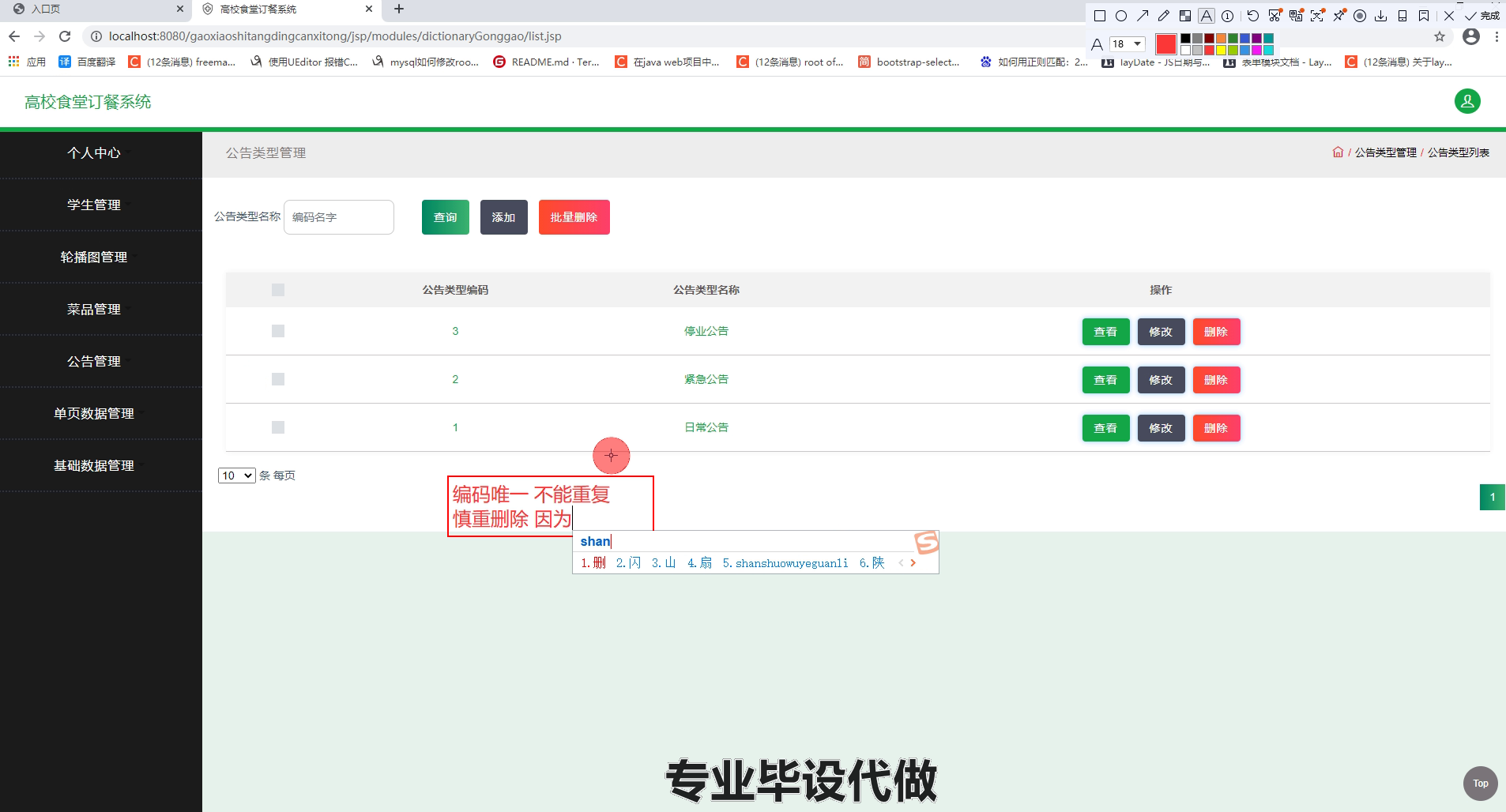Click the 编码名字 search input field

[339, 217]
